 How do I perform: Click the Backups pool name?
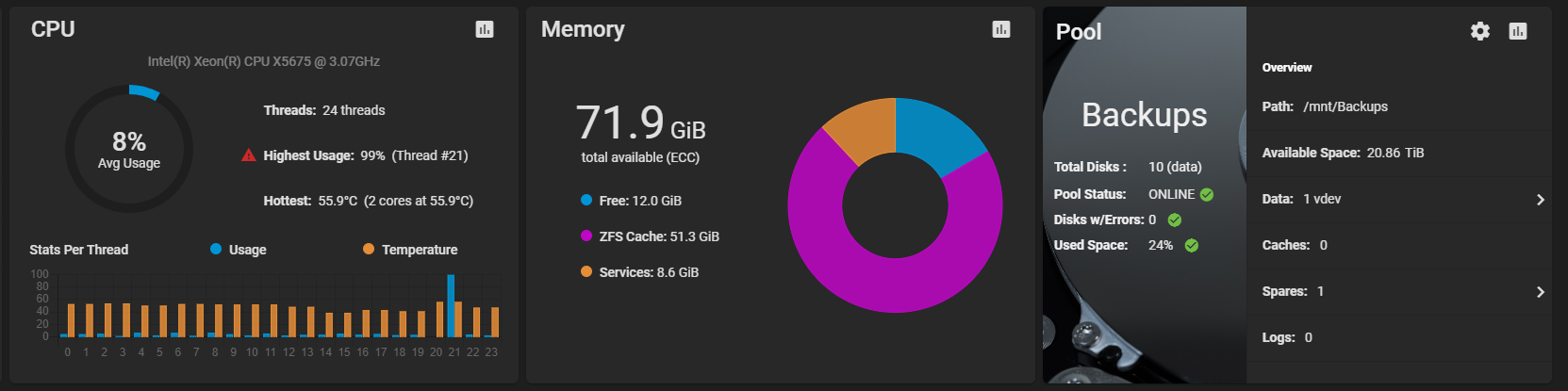(x=1144, y=115)
